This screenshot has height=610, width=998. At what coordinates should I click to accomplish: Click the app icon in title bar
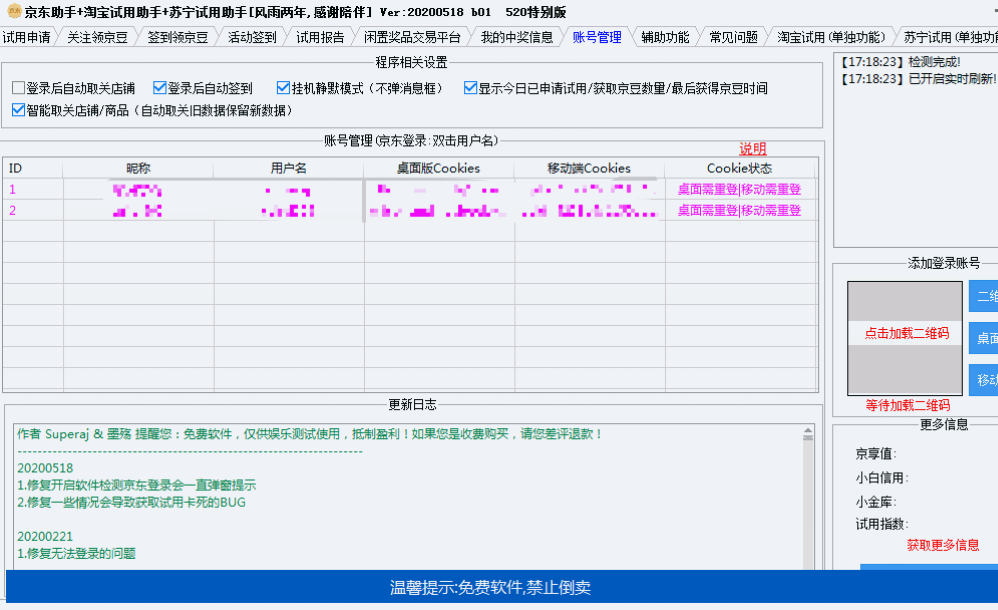click(x=13, y=11)
